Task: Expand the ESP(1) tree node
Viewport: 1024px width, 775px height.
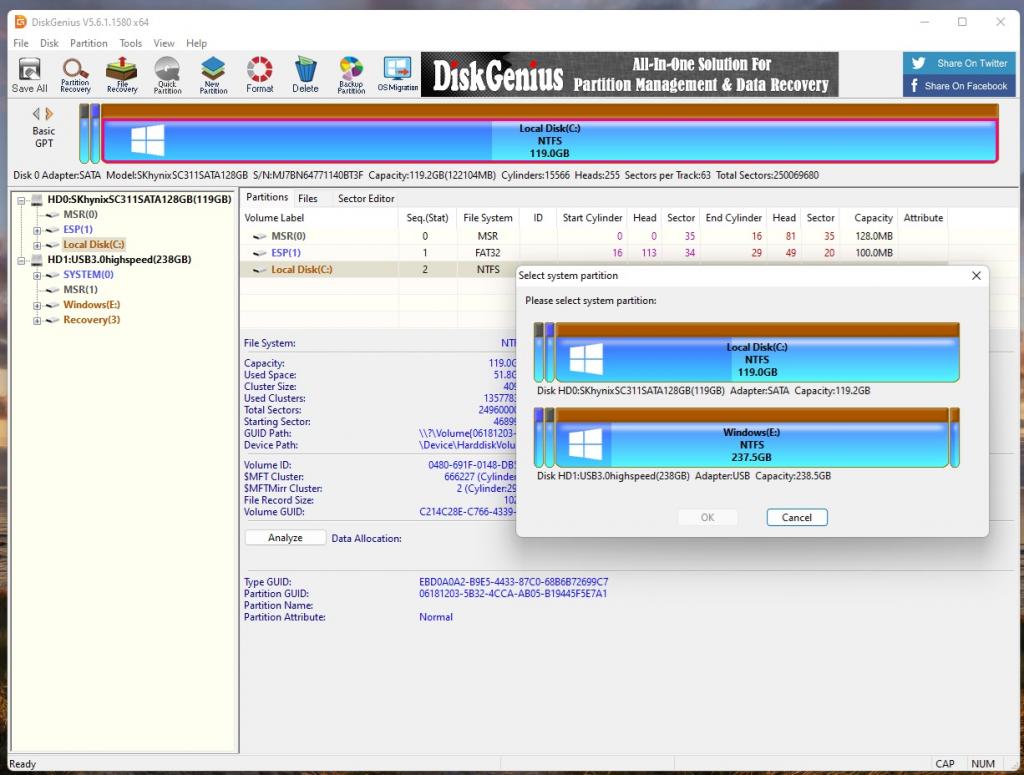Action: pos(37,229)
